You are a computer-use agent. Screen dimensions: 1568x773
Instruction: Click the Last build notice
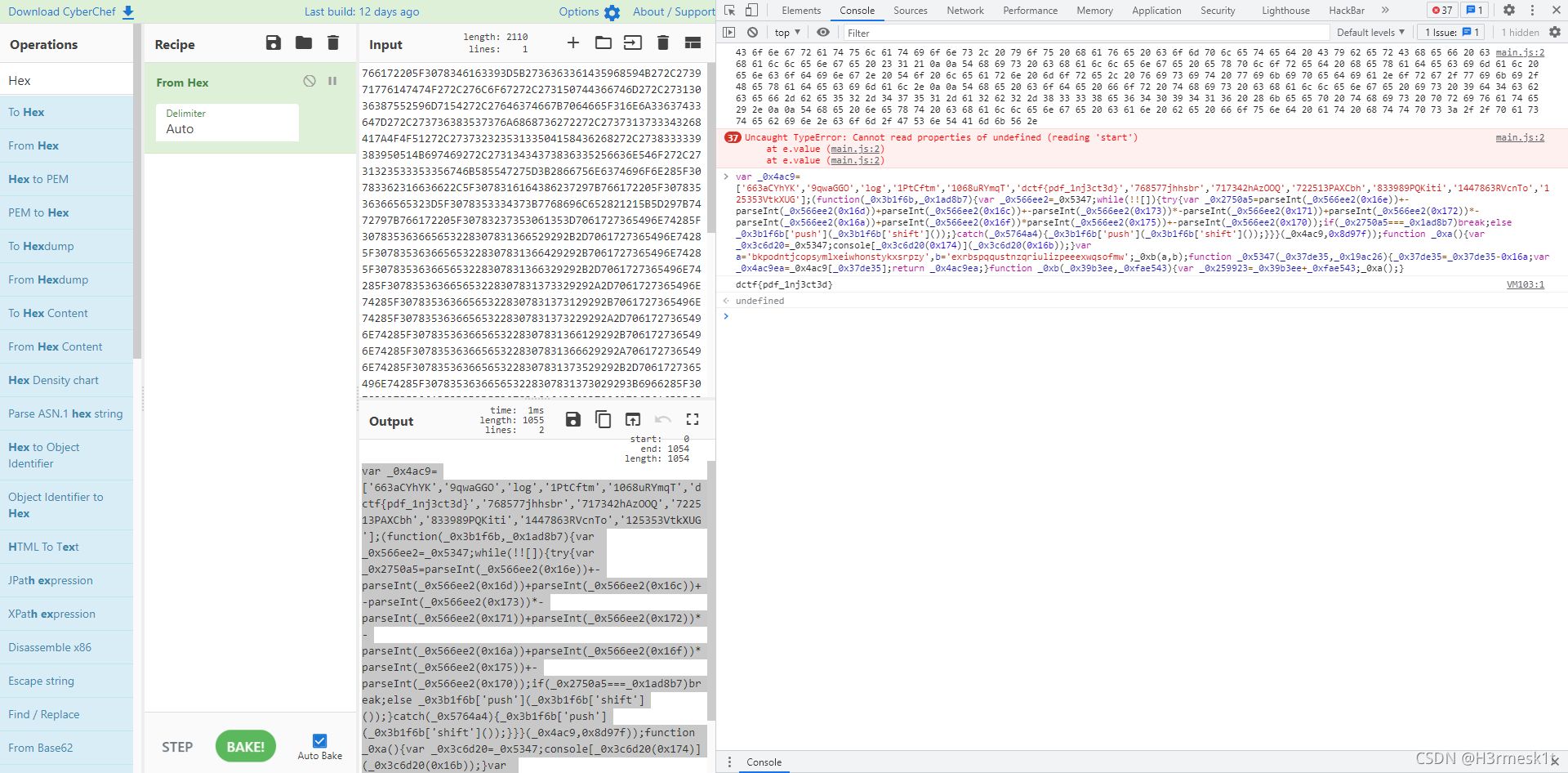point(362,11)
